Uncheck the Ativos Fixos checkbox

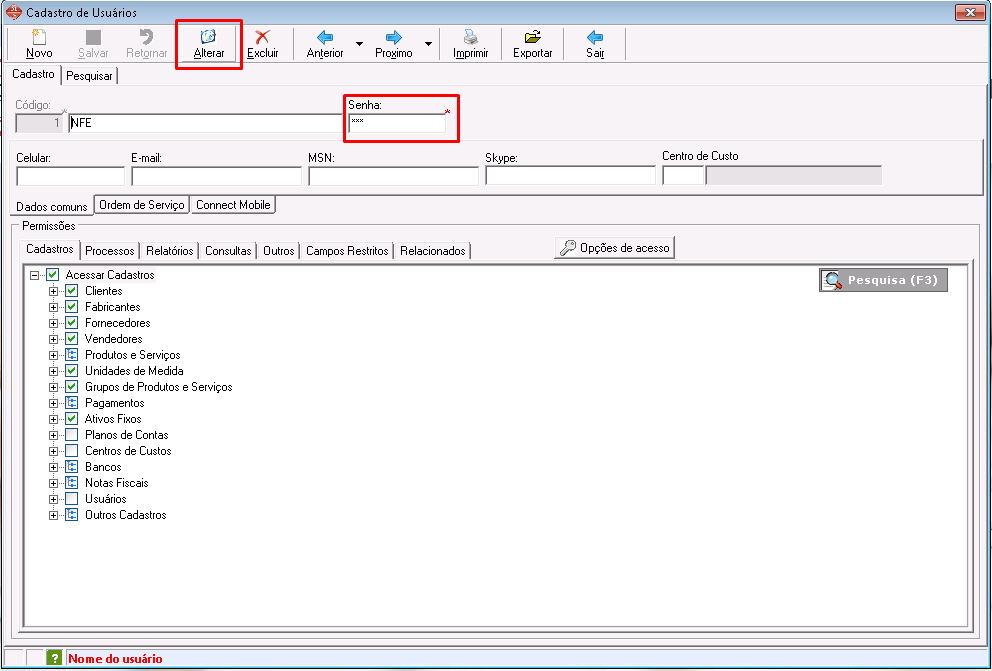[71, 419]
